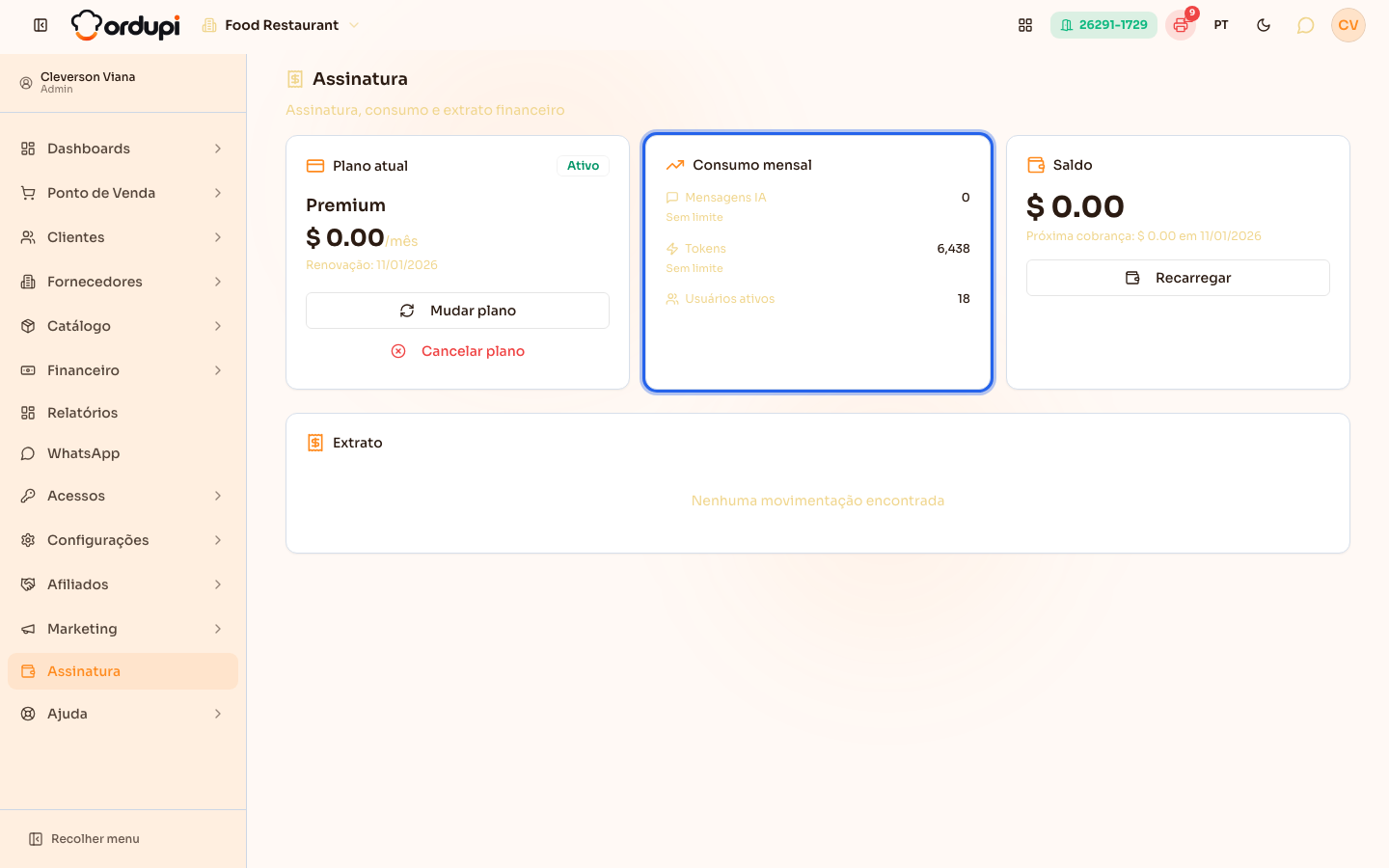Screen dimensions: 1389x868
Task: Click the Extrato section heading
Action: pos(358,443)
